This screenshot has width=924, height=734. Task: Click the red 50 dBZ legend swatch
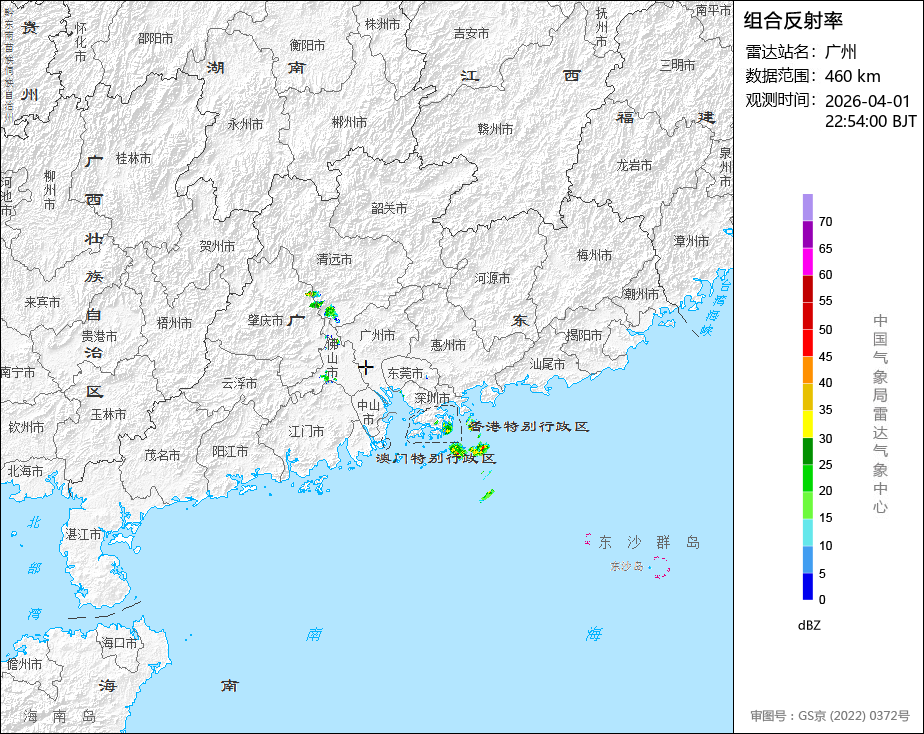click(x=807, y=342)
